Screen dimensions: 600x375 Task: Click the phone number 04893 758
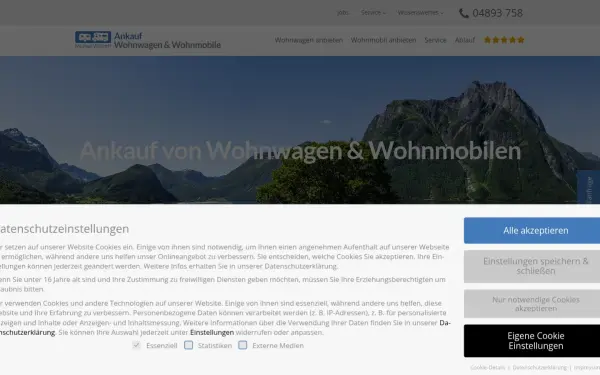click(497, 13)
